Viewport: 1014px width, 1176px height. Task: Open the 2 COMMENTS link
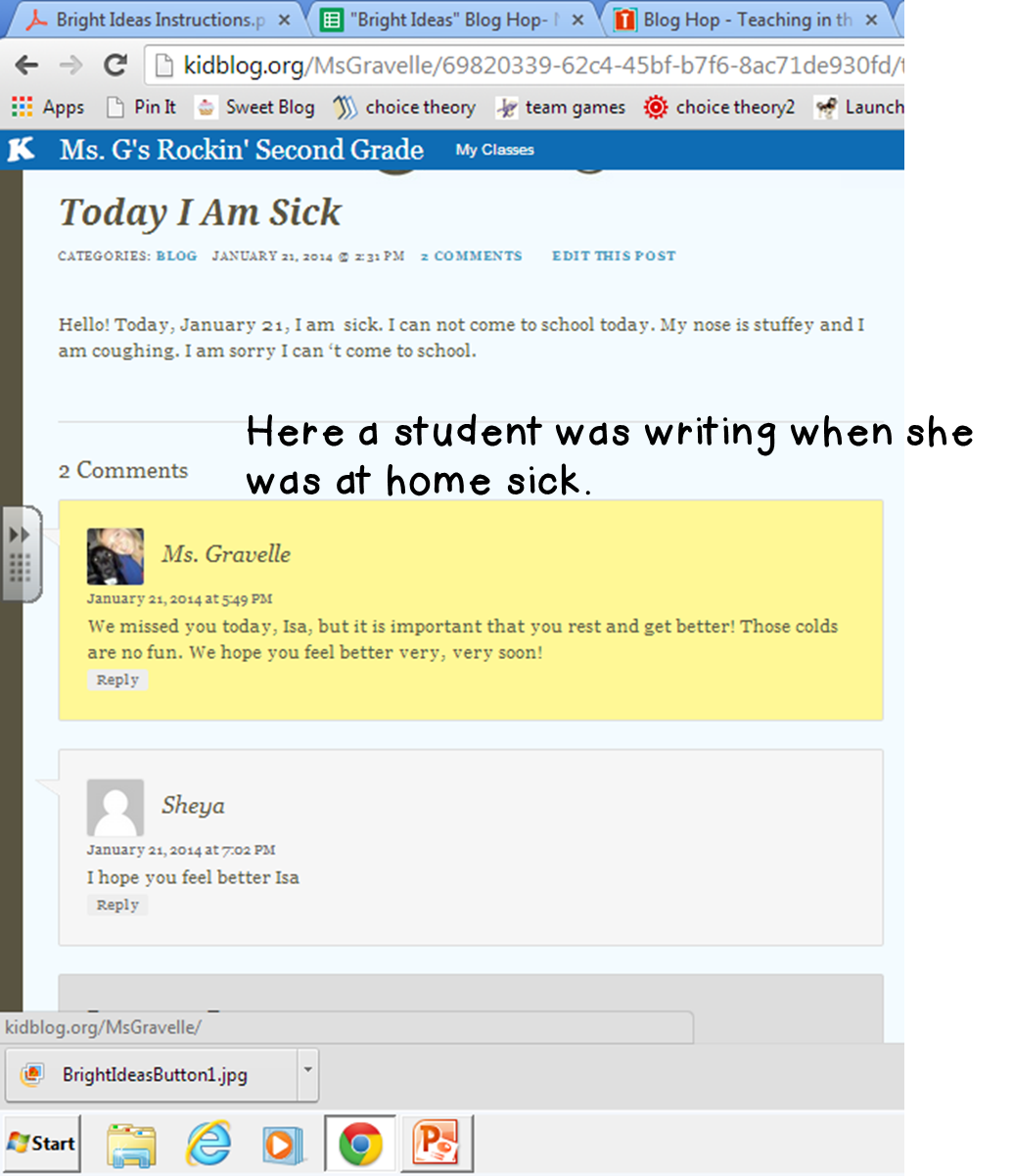472,256
